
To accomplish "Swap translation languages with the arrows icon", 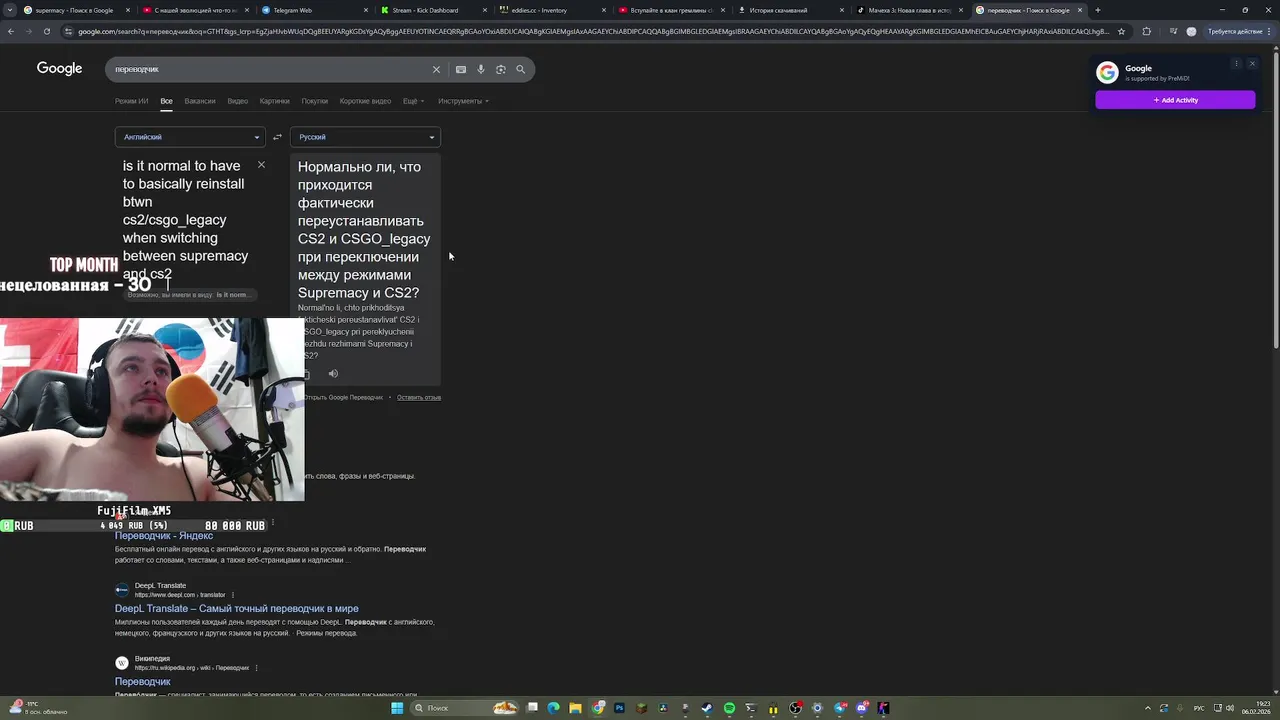I will [x=278, y=137].
